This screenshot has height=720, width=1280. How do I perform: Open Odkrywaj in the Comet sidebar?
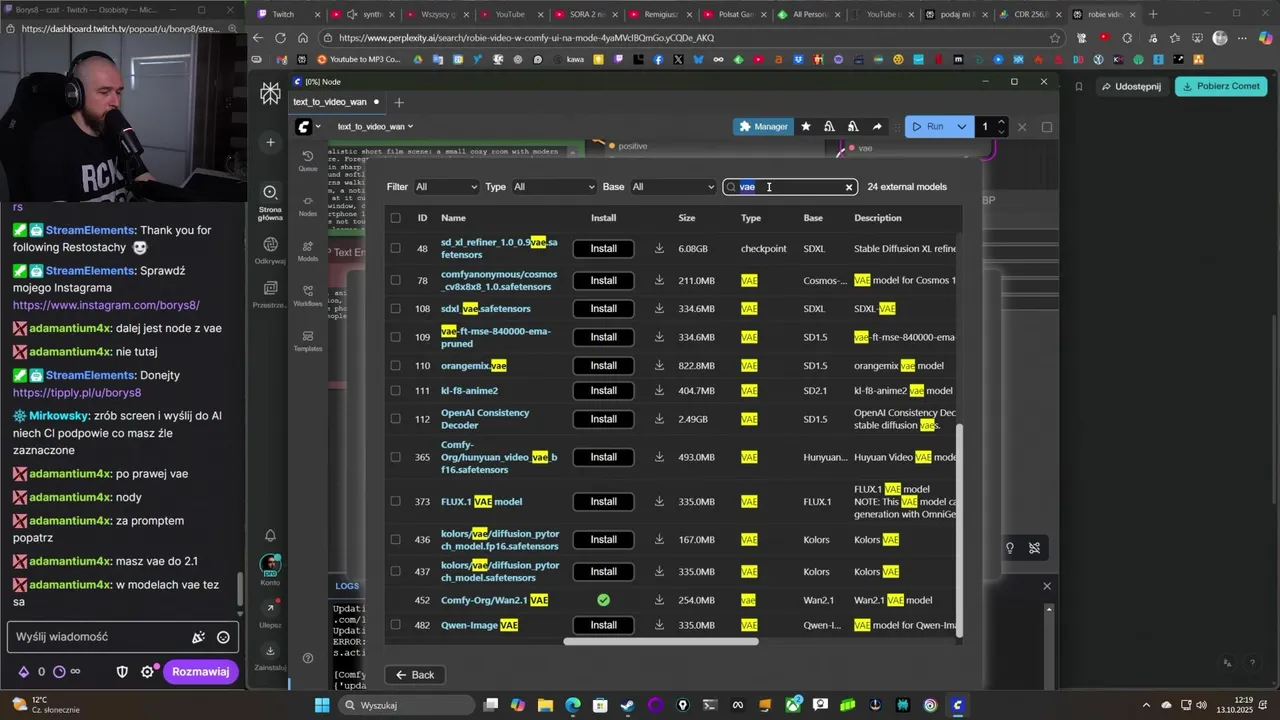[270, 250]
